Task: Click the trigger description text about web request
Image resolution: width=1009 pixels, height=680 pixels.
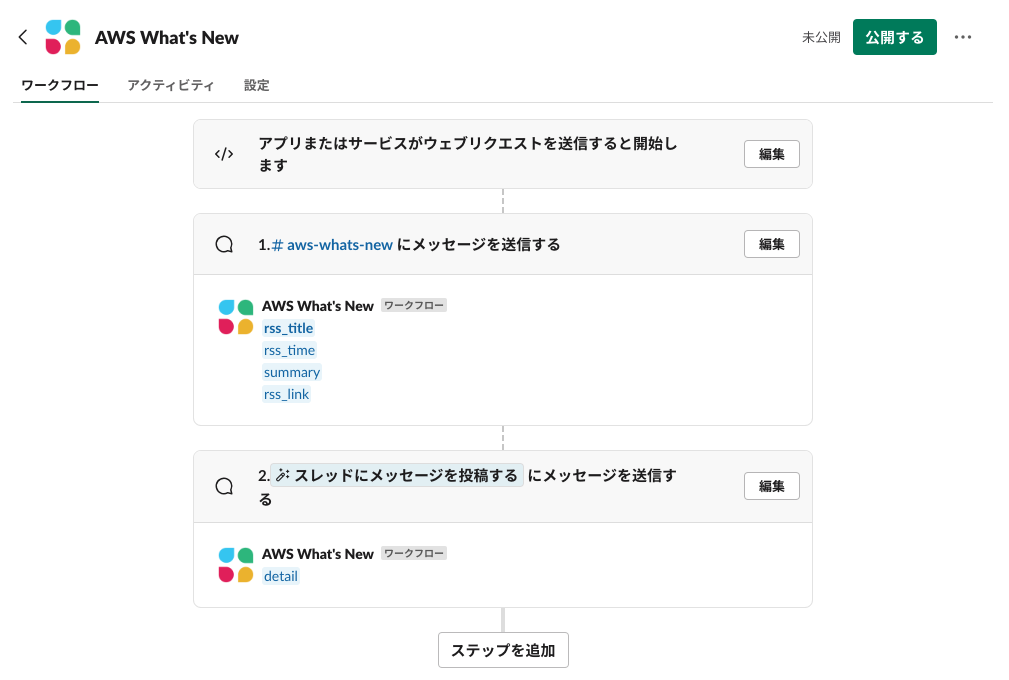Action: click(x=468, y=154)
